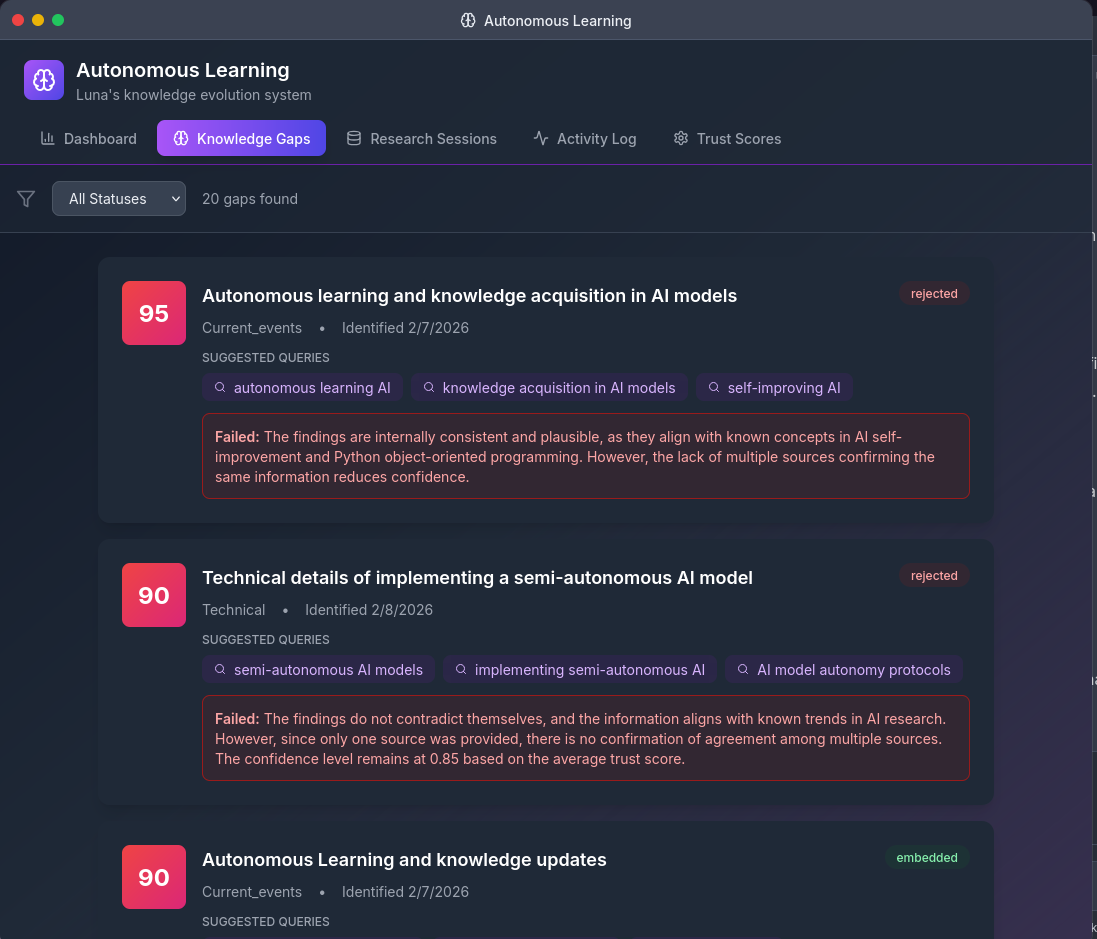Click search icon in 'knowledge acquisition in AI models' chip
Screen dimensions: 1097x939
click(x=429, y=387)
